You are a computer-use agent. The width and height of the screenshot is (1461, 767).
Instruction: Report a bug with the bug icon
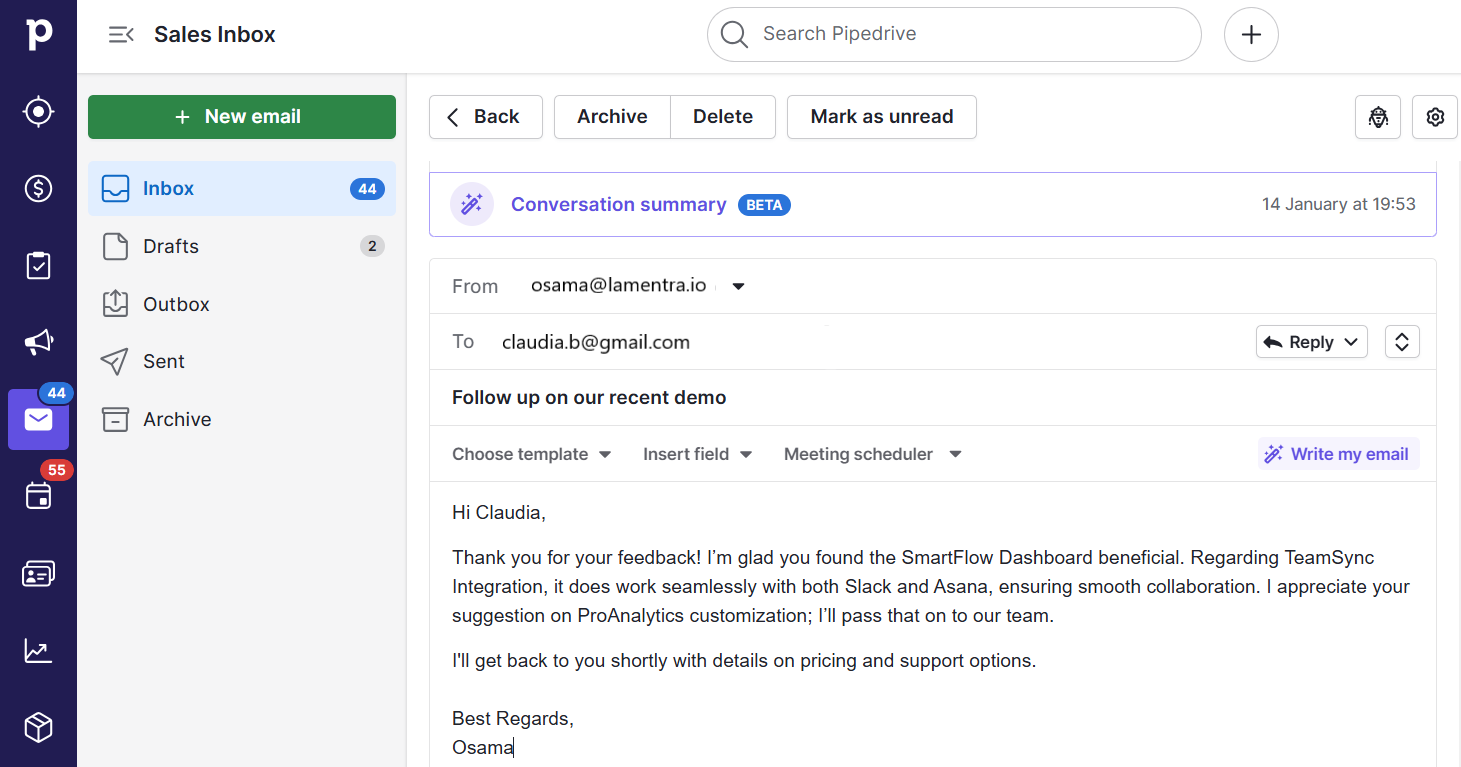1377,117
